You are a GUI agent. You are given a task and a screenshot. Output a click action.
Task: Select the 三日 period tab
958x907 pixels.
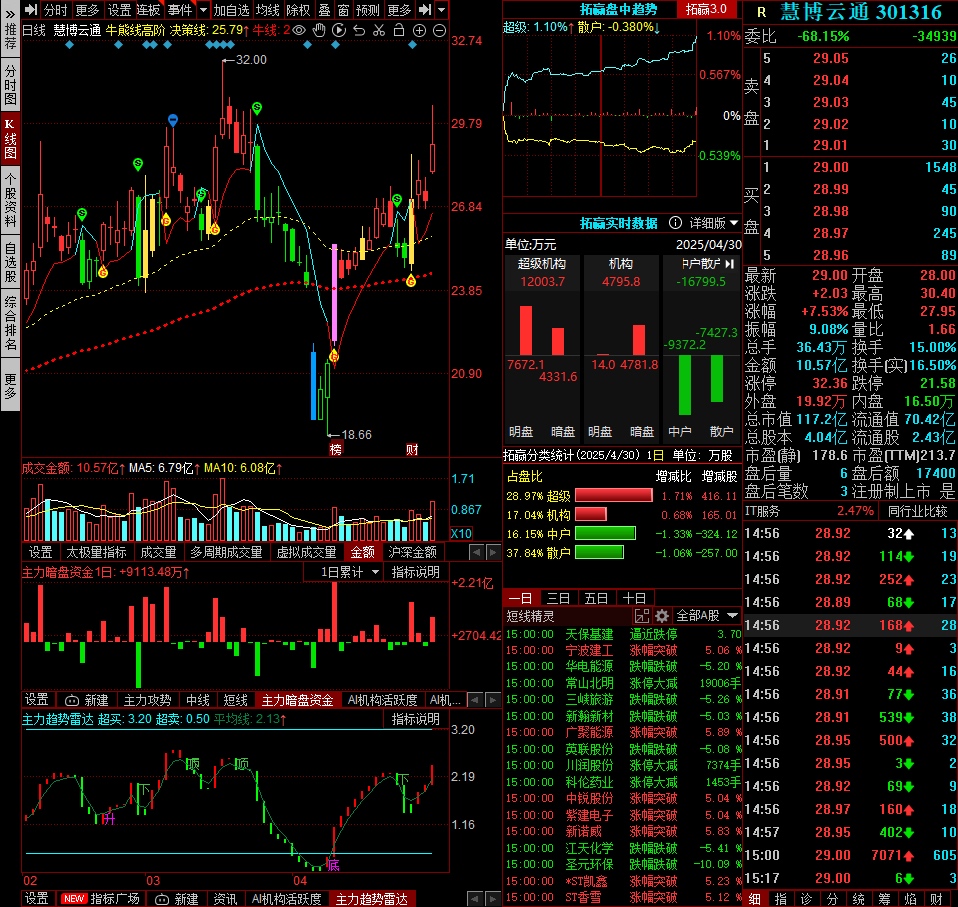pyautogui.click(x=558, y=598)
